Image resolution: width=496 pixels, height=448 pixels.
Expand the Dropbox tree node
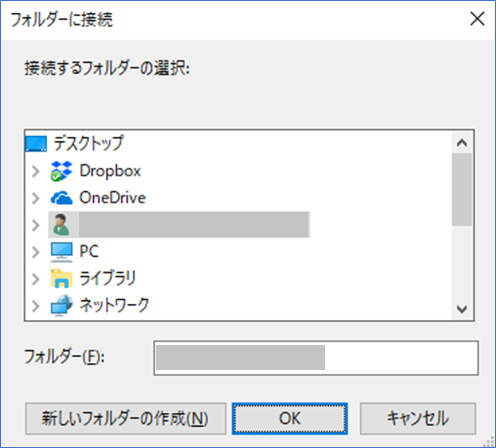(x=36, y=171)
